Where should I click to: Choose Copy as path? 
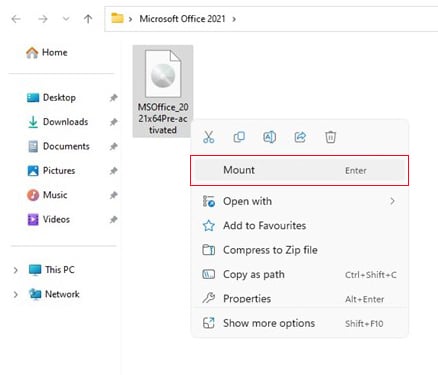point(299,274)
